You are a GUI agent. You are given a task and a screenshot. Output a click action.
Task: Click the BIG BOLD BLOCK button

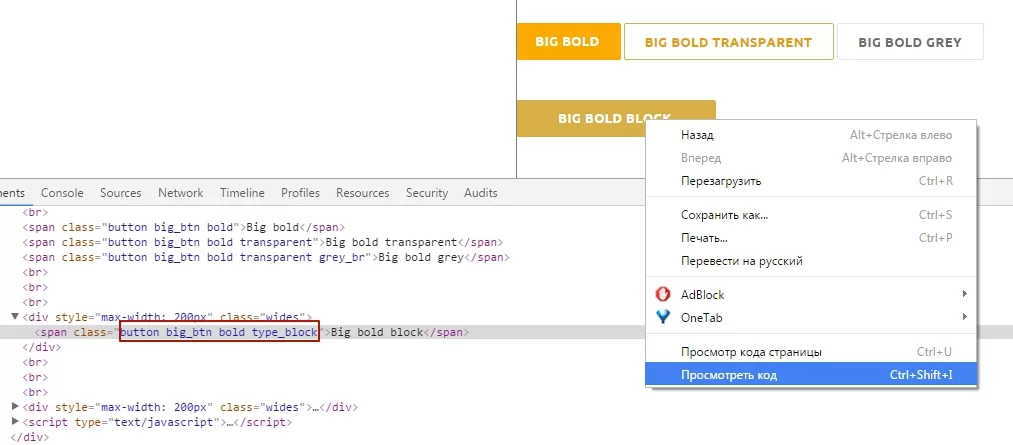pos(616,118)
